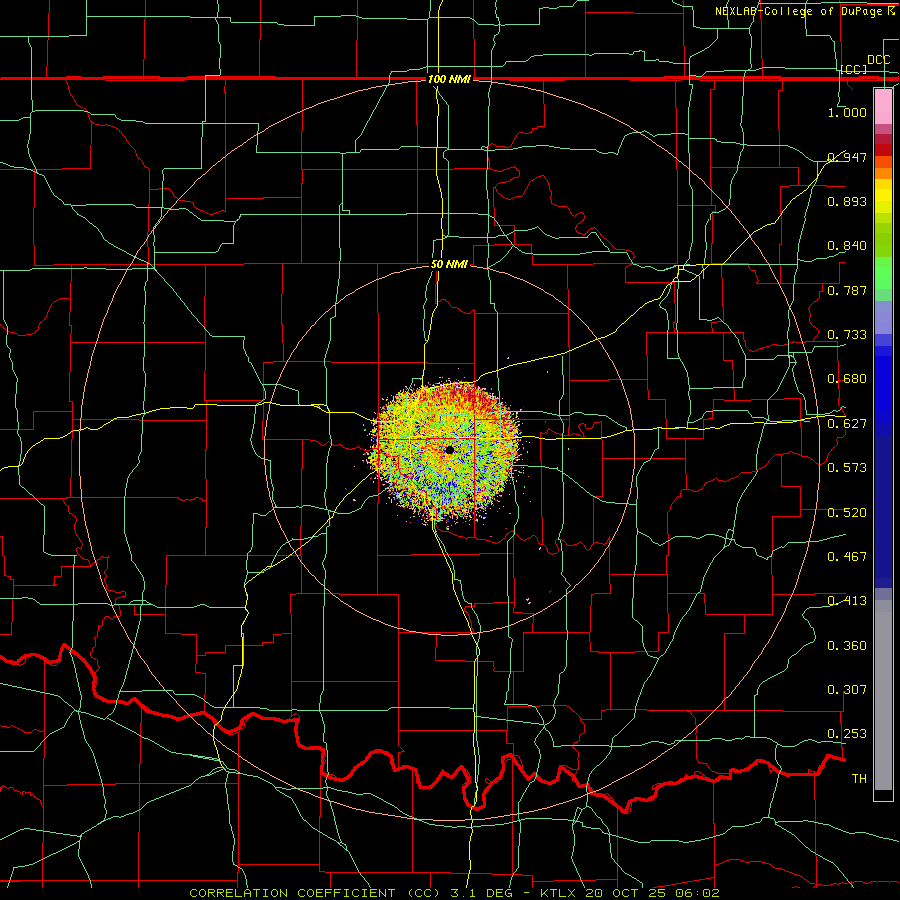The height and width of the screenshot is (900, 900).
Task: Select the 0.253 scale value
Action: 847,734
